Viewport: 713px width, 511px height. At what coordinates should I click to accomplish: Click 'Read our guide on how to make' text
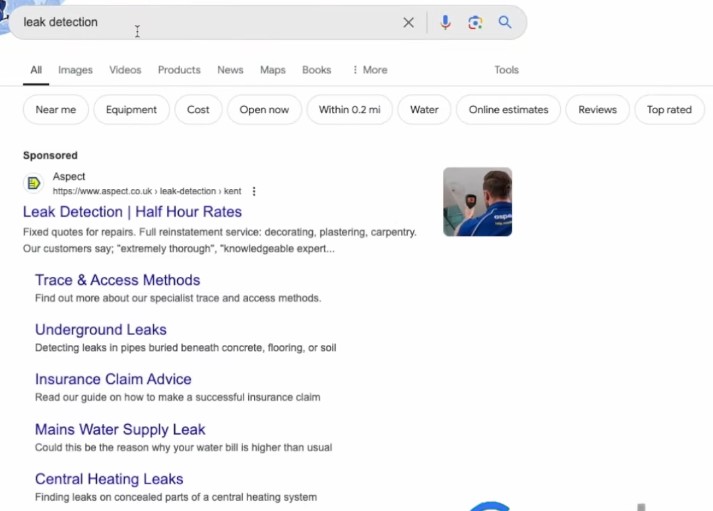click(177, 397)
